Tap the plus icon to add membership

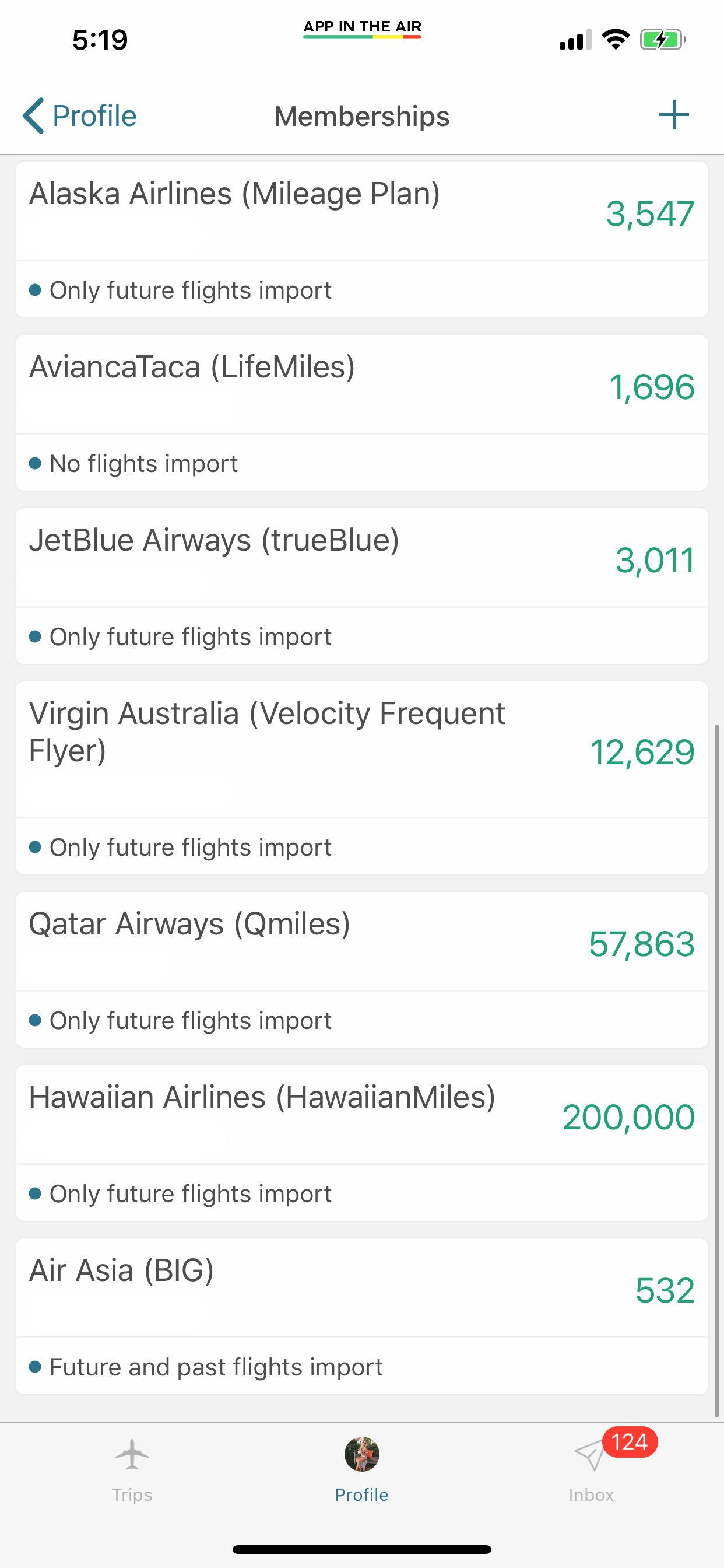pyautogui.click(x=673, y=115)
